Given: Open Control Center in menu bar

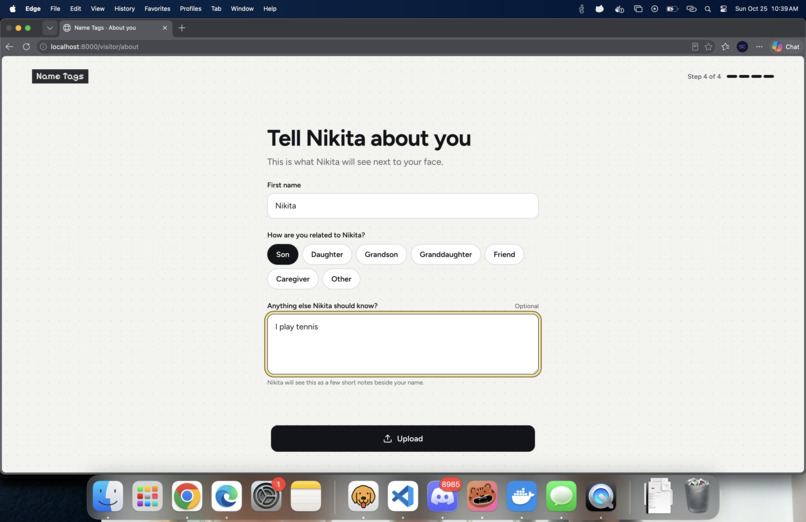Looking at the screenshot, I should pyautogui.click(x=723, y=9).
